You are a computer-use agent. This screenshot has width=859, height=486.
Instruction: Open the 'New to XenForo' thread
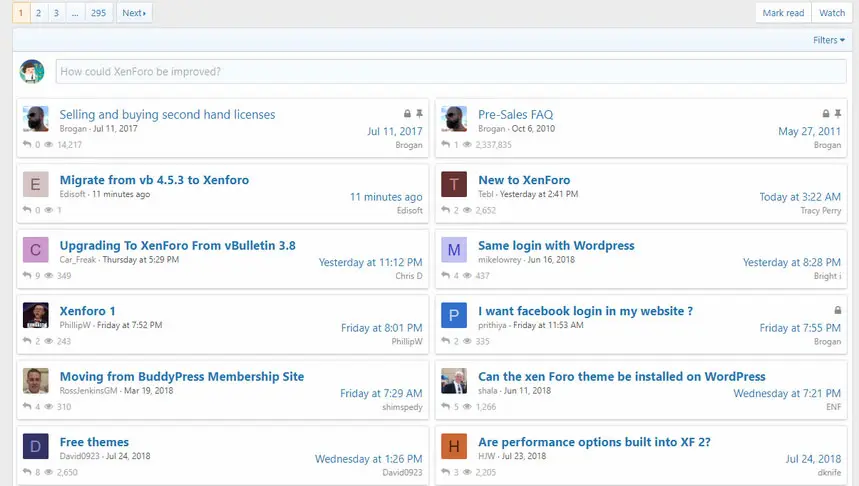pyautogui.click(x=524, y=180)
